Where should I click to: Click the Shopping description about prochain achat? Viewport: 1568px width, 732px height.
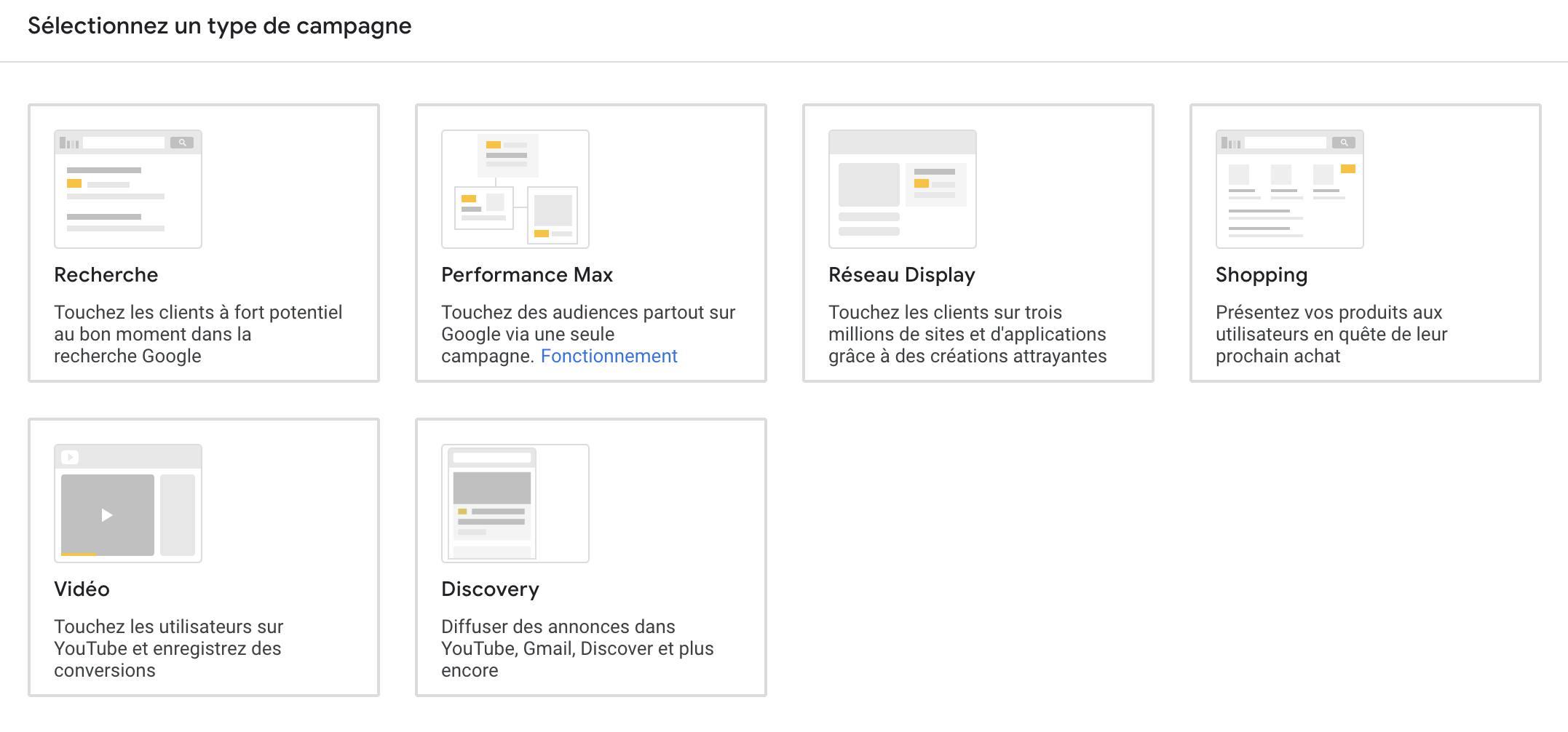(x=1331, y=334)
